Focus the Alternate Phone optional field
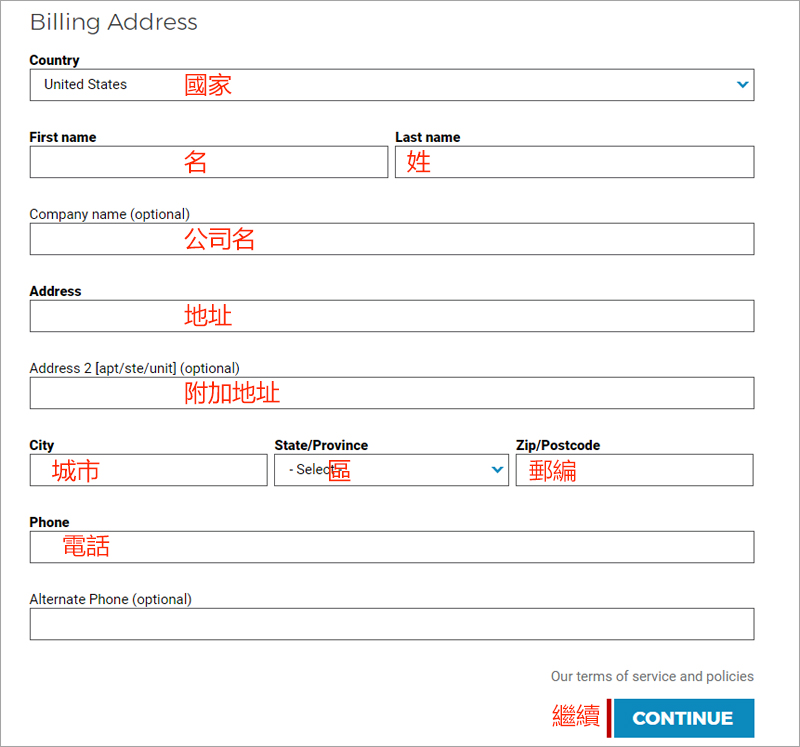Screen dimensions: 800x747 coord(391,624)
